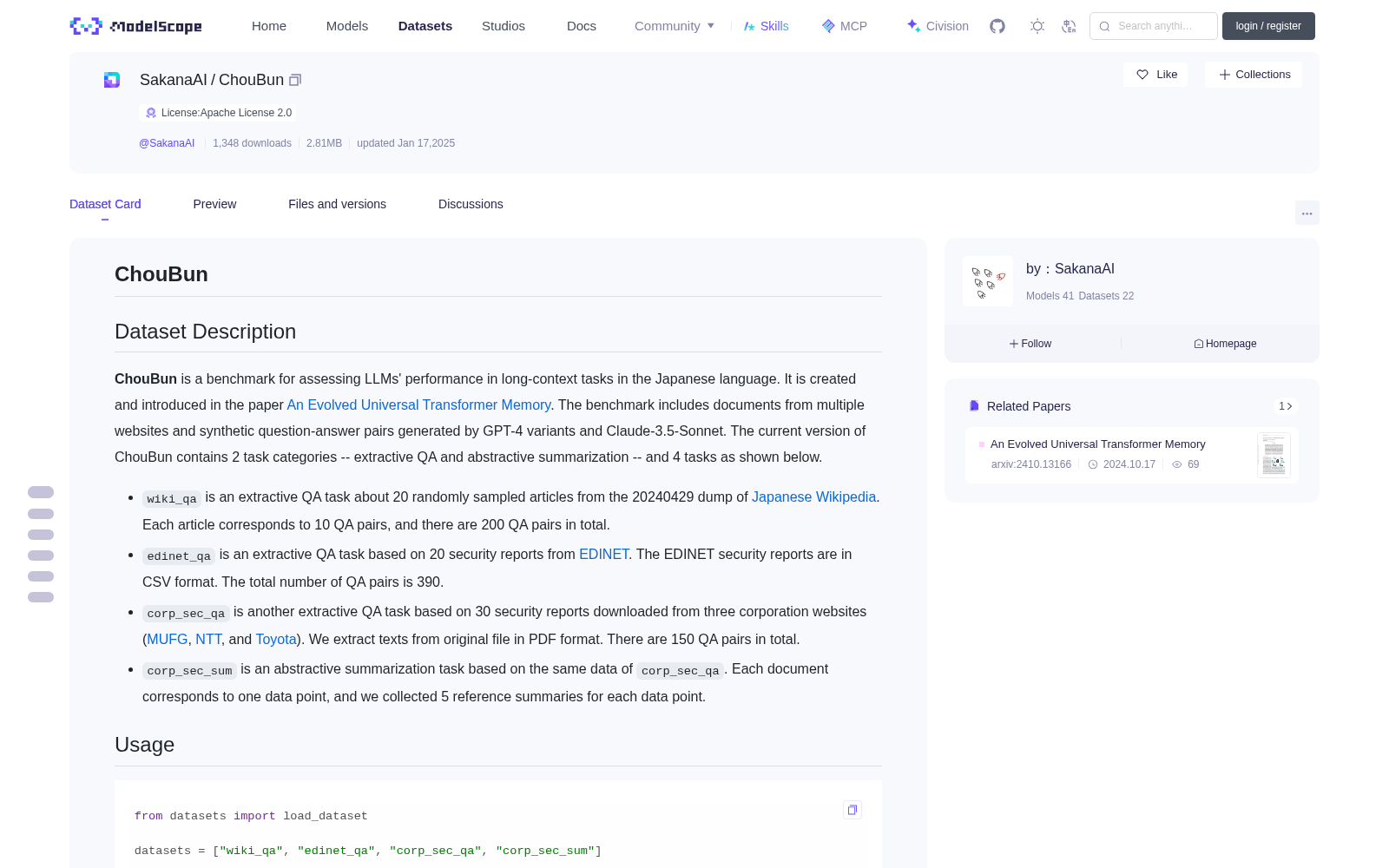
Task: Open the GitHub icon link
Action: point(997,26)
